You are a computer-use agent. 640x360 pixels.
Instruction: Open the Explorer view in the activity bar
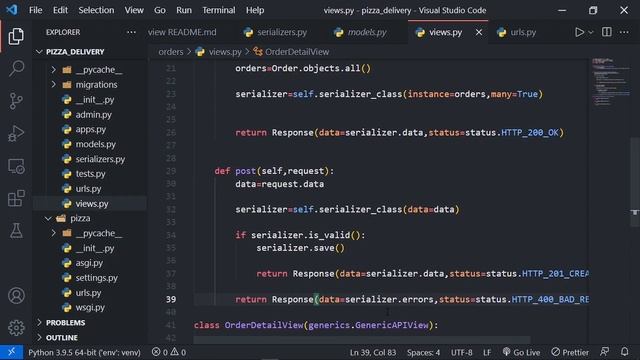point(16,36)
